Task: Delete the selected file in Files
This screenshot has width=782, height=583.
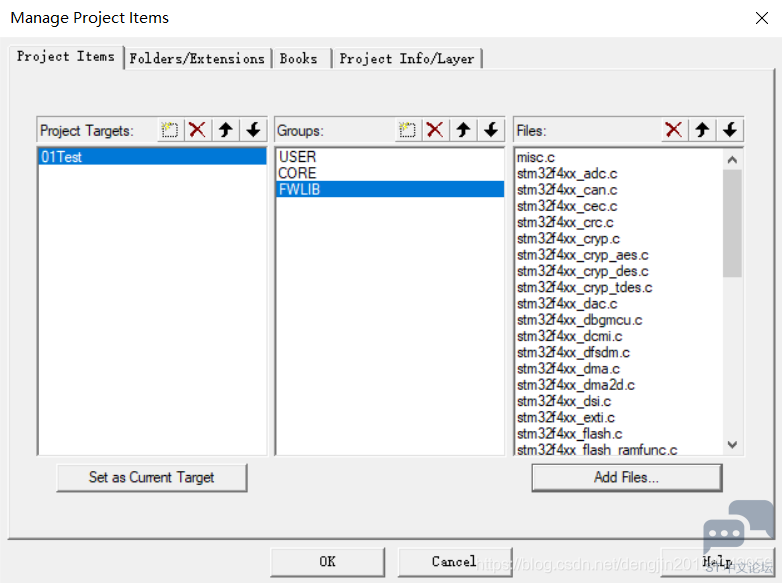Action: click(x=674, y=130)
